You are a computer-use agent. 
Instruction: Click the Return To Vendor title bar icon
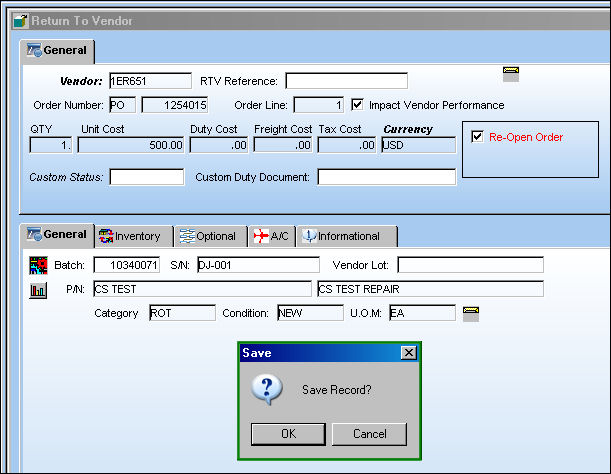21,21
